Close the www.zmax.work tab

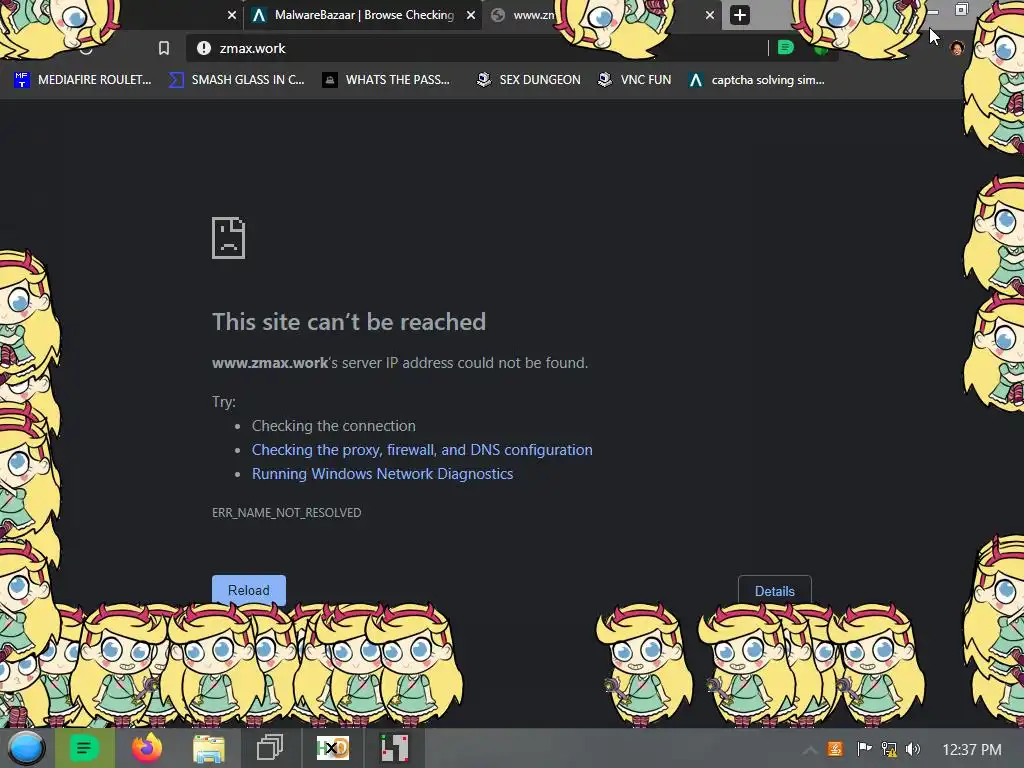(x=710, y=15)
